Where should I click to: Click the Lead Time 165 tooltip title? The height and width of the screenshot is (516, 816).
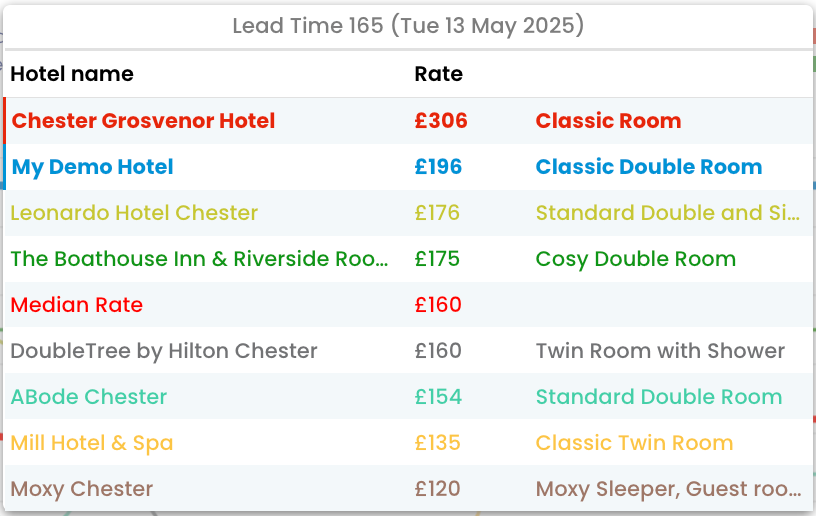(x=408, y=26)
